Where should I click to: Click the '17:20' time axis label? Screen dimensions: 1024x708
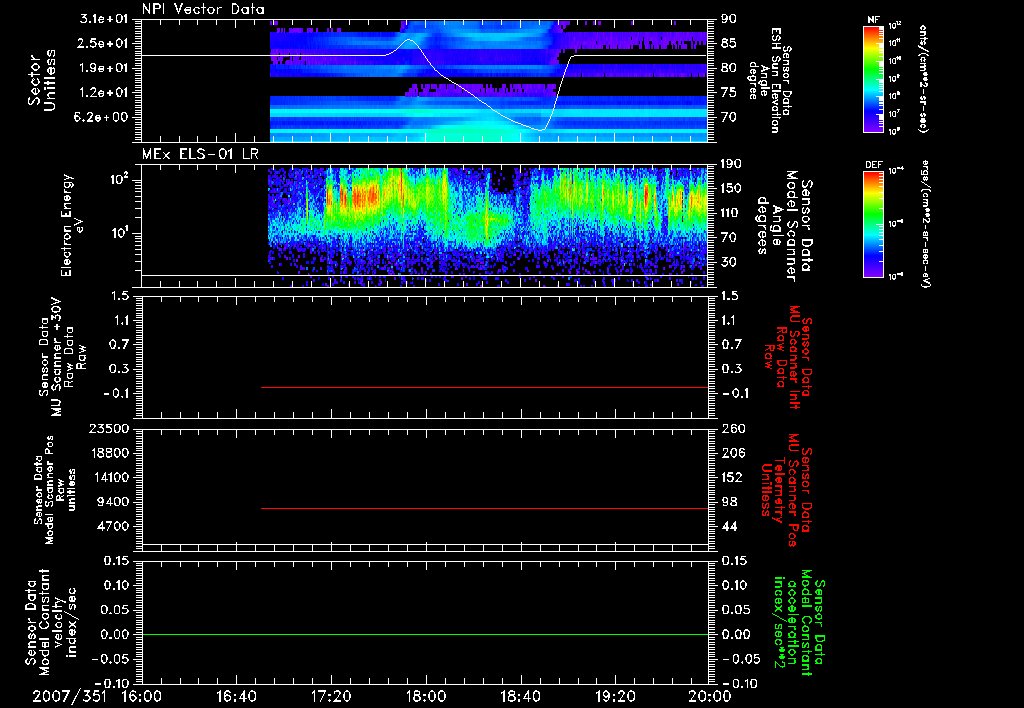(331, 696)
